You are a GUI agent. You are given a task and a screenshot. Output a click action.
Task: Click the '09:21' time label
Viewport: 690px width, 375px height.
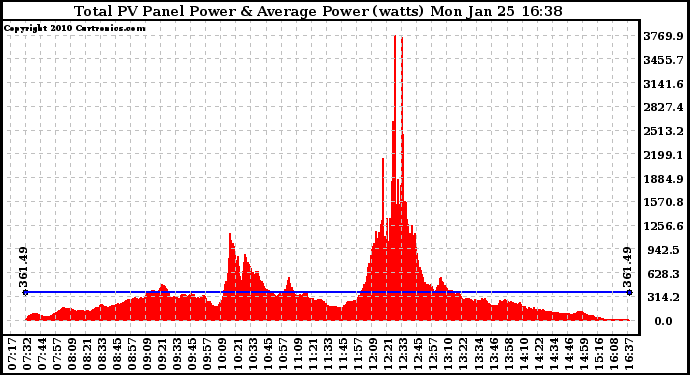coord(162,354)
